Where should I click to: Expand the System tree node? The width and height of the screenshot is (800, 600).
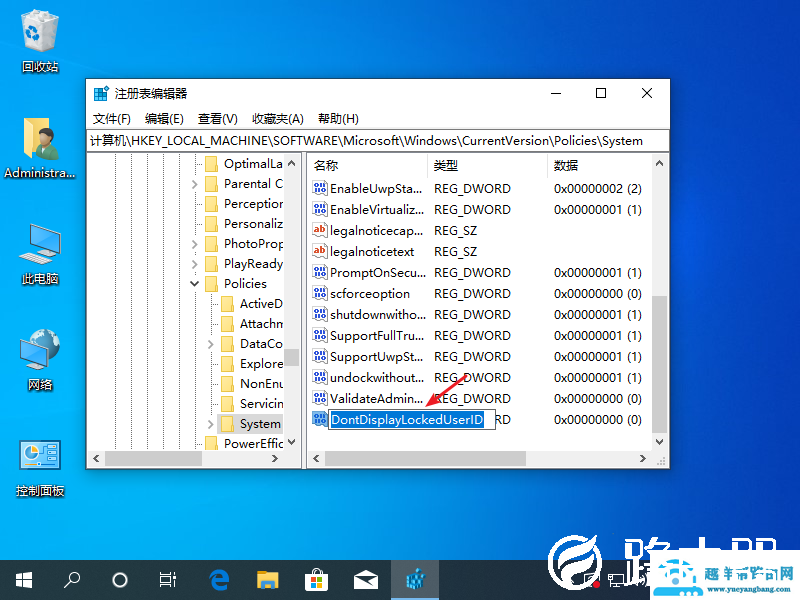point(211,424)
